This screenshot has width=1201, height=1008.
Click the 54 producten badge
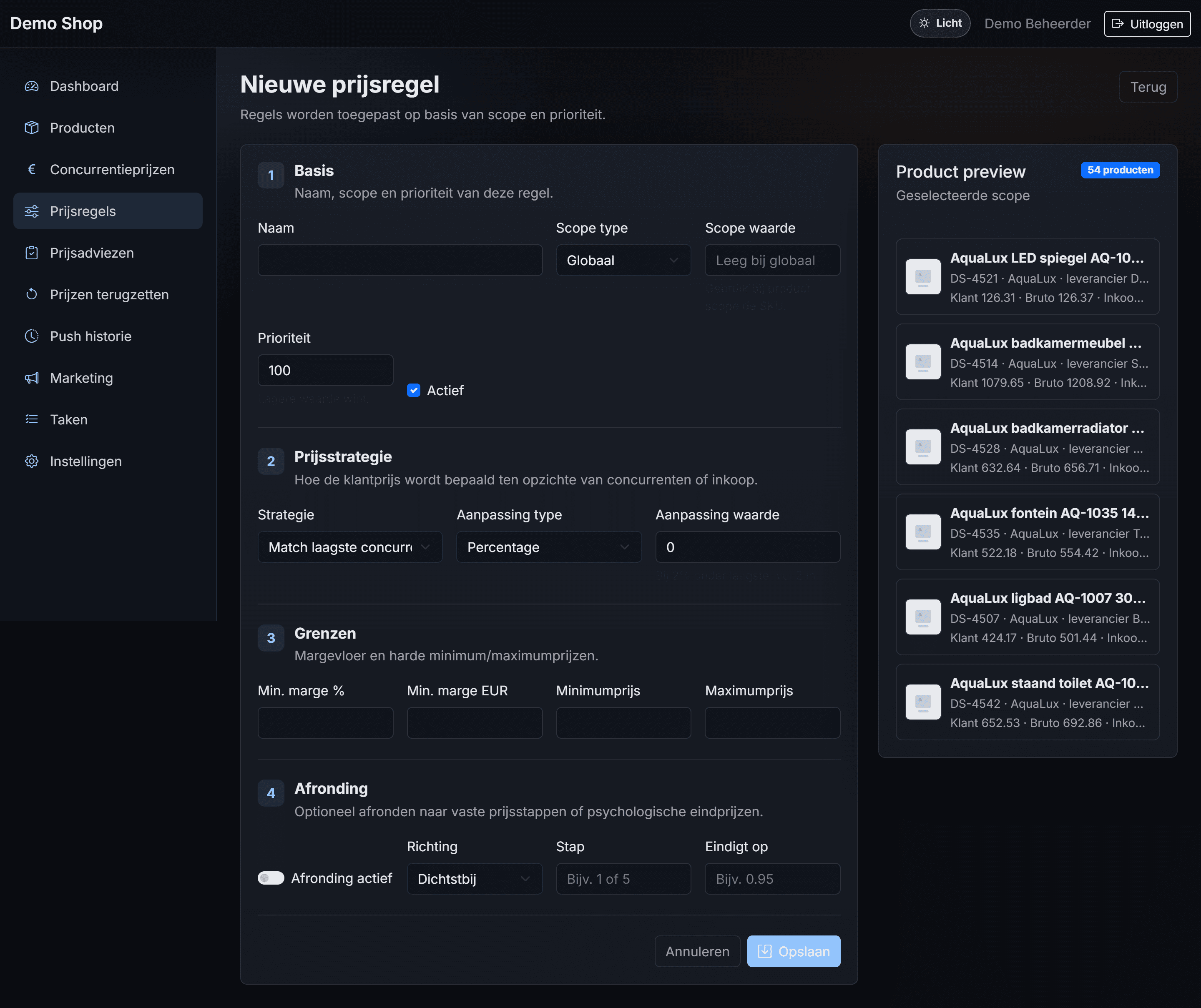pyautogui.click(x=1121, y=171)
